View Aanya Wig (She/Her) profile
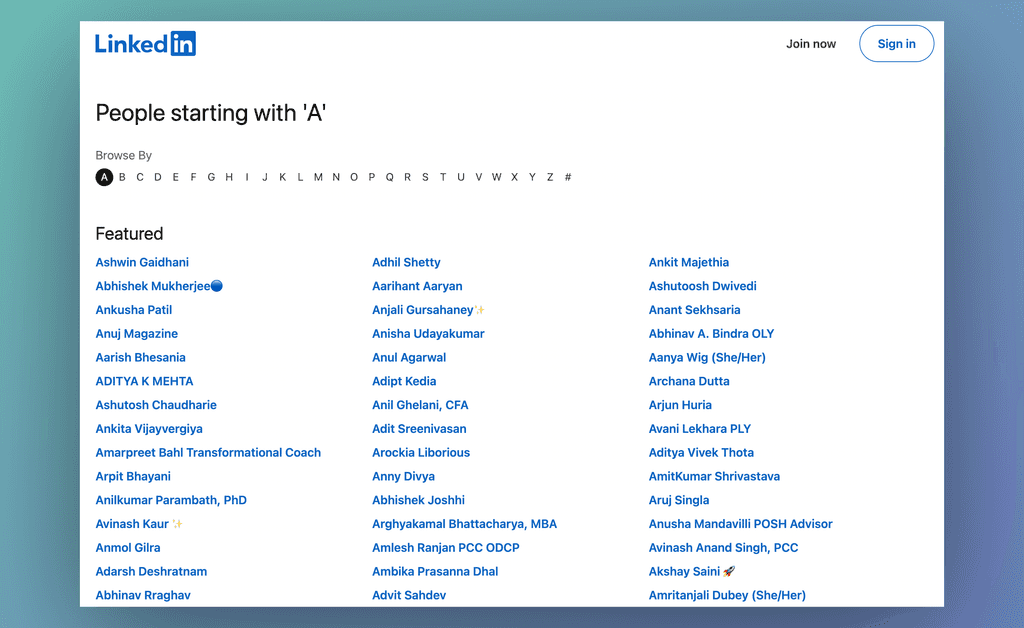 pos(707,357)
